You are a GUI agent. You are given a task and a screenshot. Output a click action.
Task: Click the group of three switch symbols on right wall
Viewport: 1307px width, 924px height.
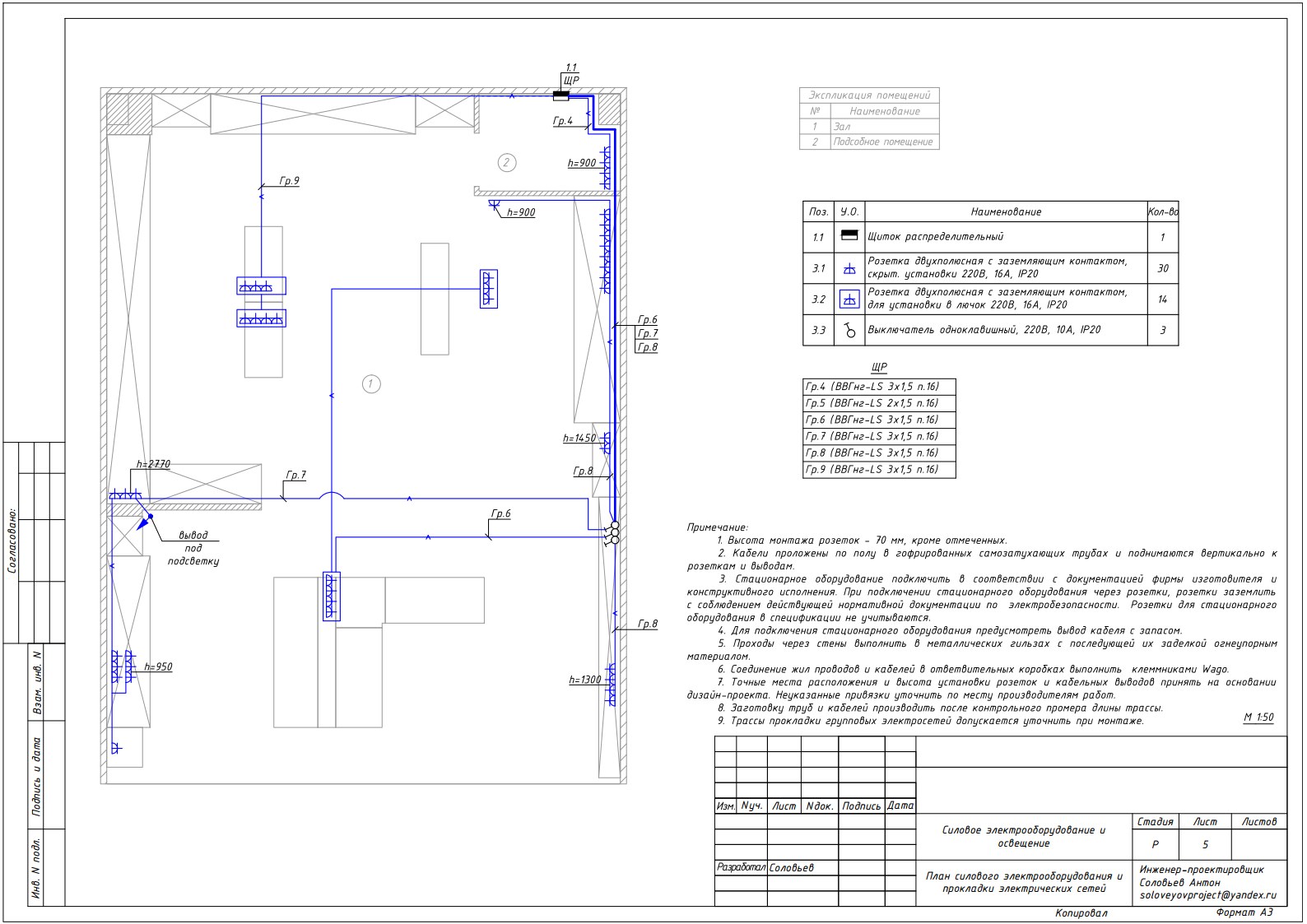click(x=613, y=532)
